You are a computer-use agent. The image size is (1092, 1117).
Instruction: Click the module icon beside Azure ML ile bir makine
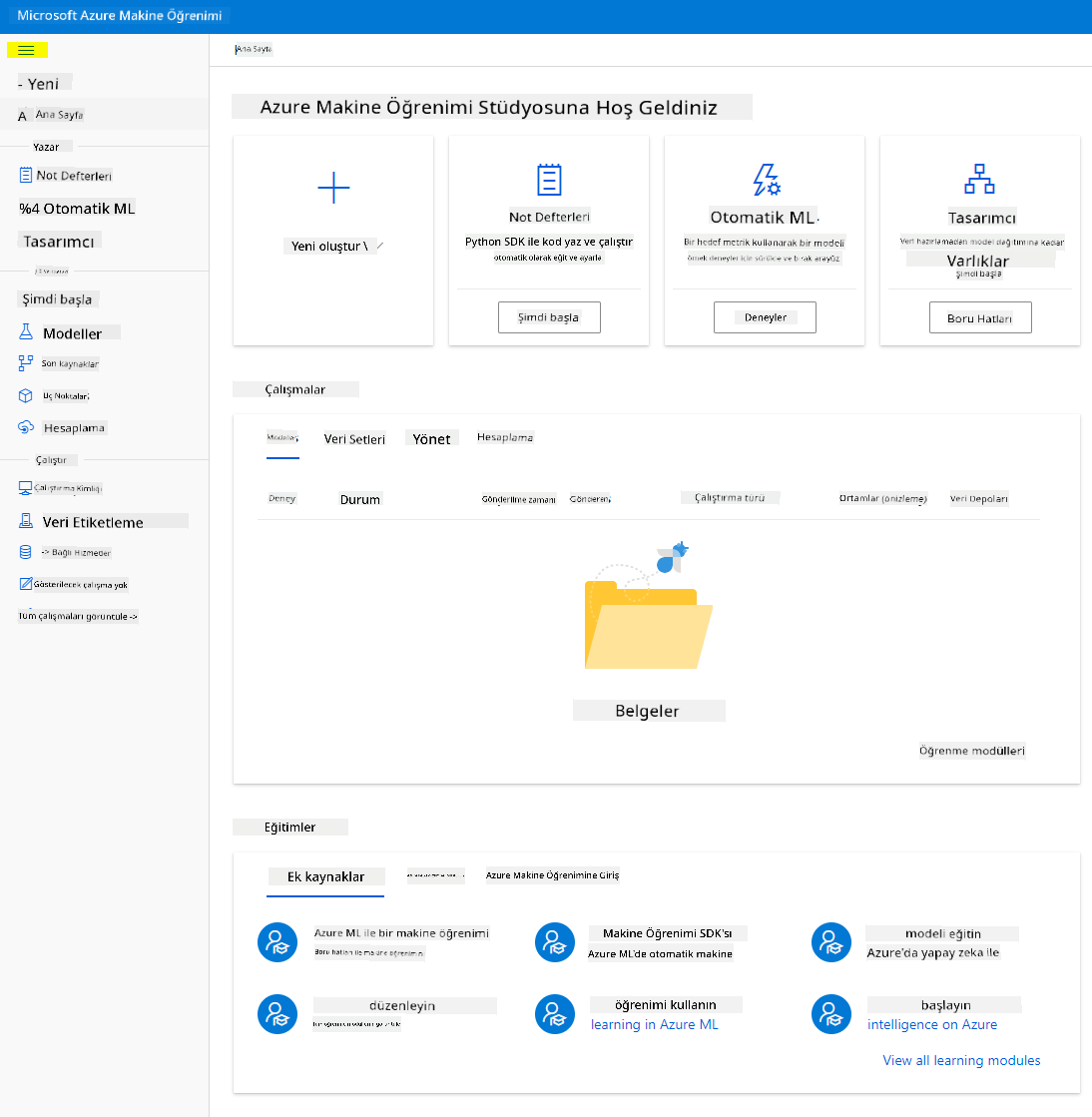pos(277,942)
